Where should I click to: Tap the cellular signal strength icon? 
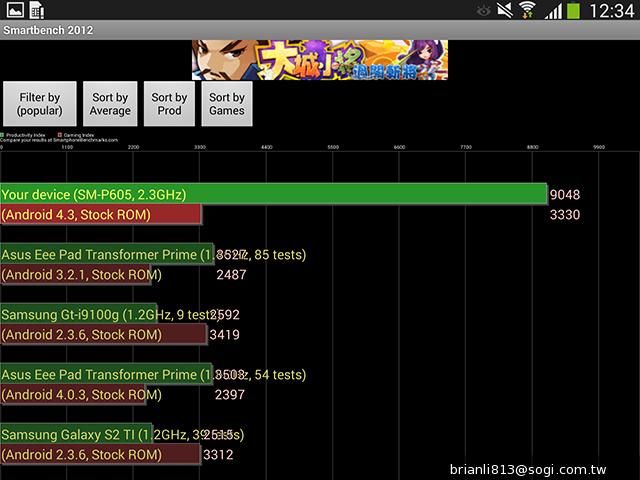[553, 11]
